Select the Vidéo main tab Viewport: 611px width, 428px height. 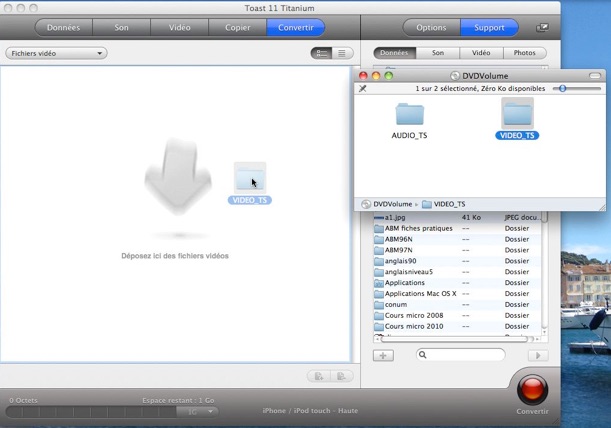(180, 28)
